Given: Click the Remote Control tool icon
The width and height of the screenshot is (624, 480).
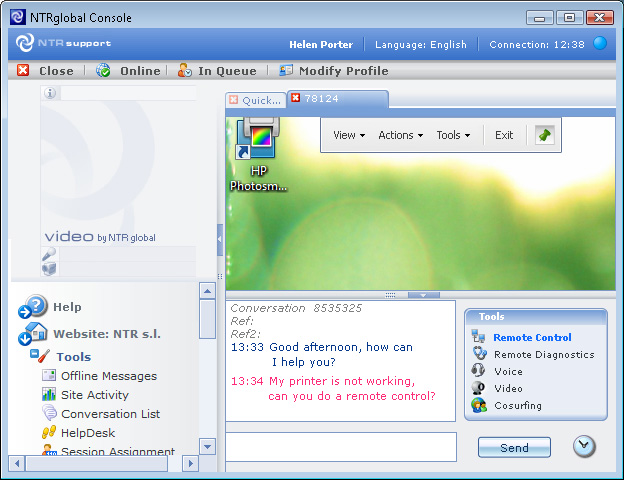Looking at the screenshot, I should 478,338.
